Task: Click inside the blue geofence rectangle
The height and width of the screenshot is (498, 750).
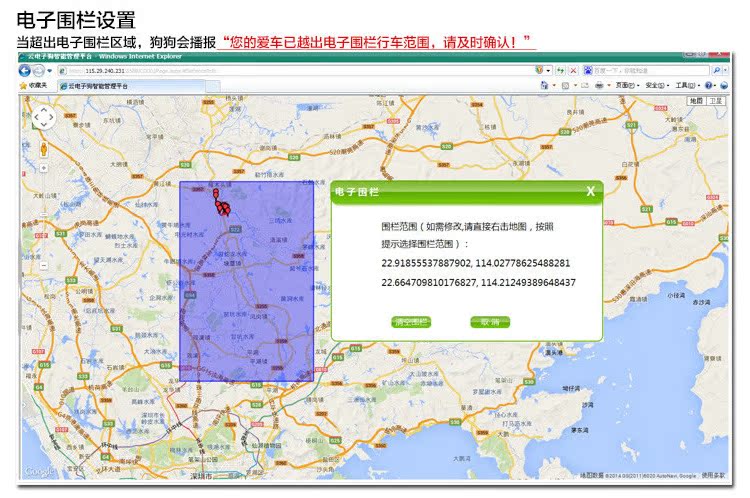Action: (x=247, y=300)
